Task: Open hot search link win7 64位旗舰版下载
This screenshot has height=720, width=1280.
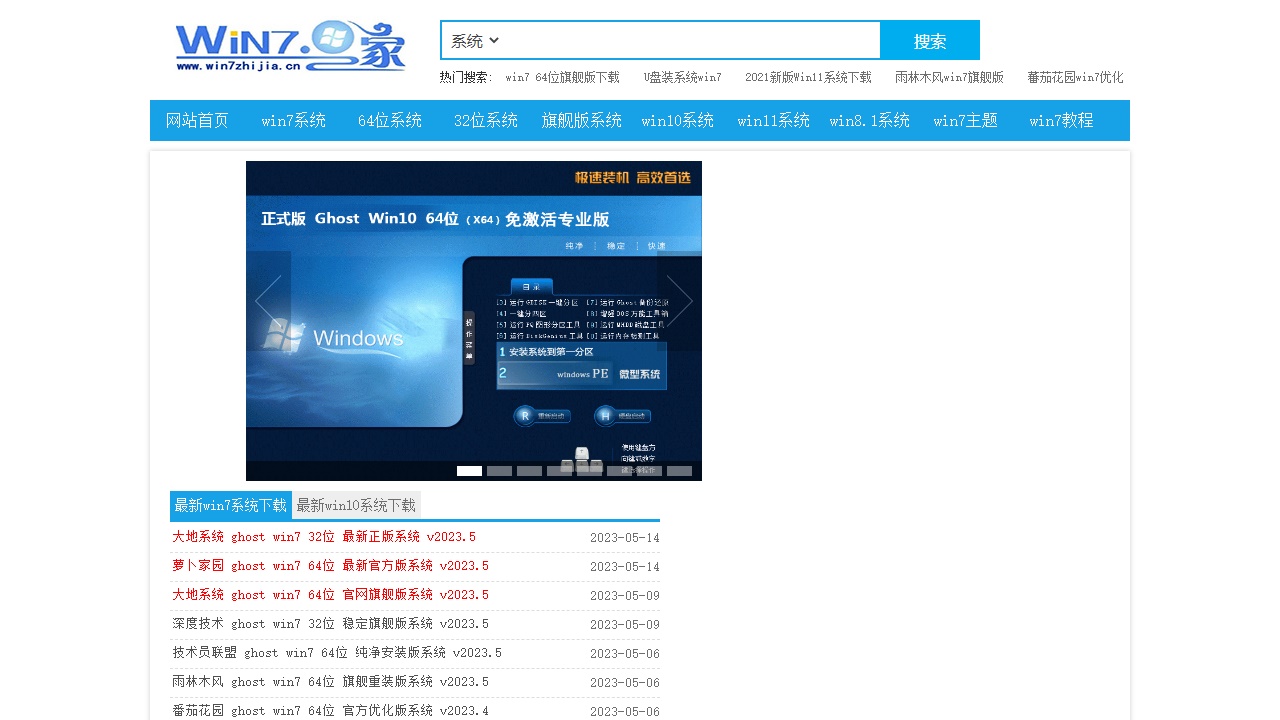Action: click(563, 77)
